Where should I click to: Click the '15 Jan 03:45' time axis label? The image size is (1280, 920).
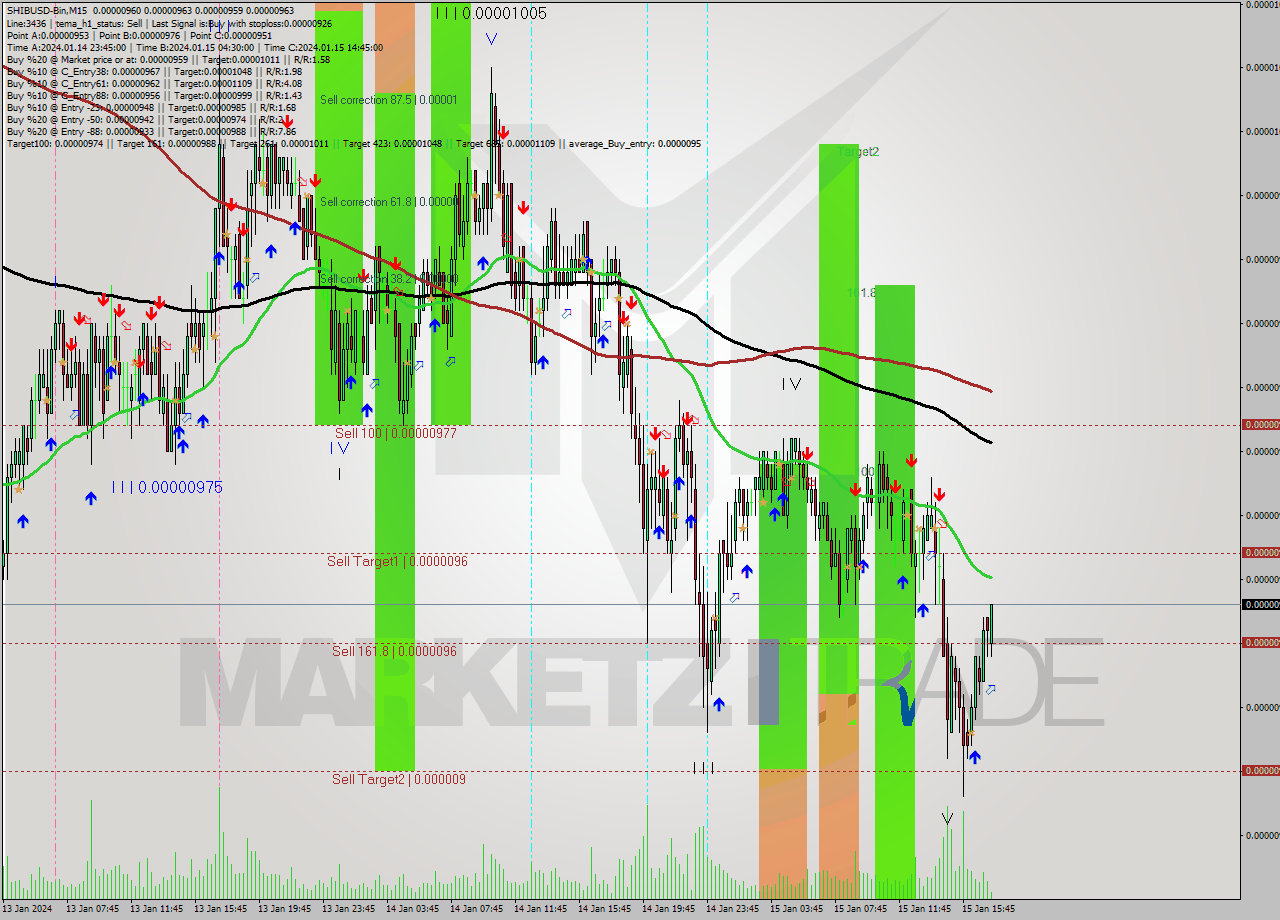[x=796, y=909]
